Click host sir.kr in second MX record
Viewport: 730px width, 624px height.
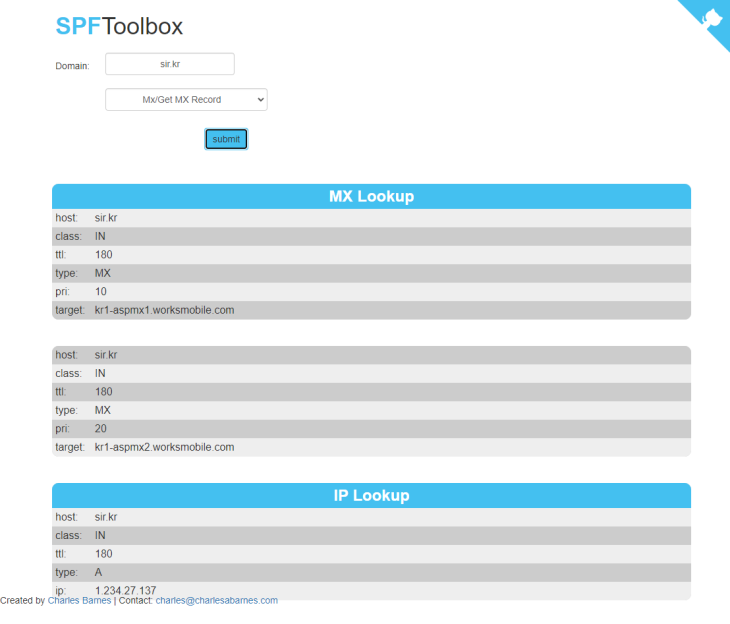(106, 355)
